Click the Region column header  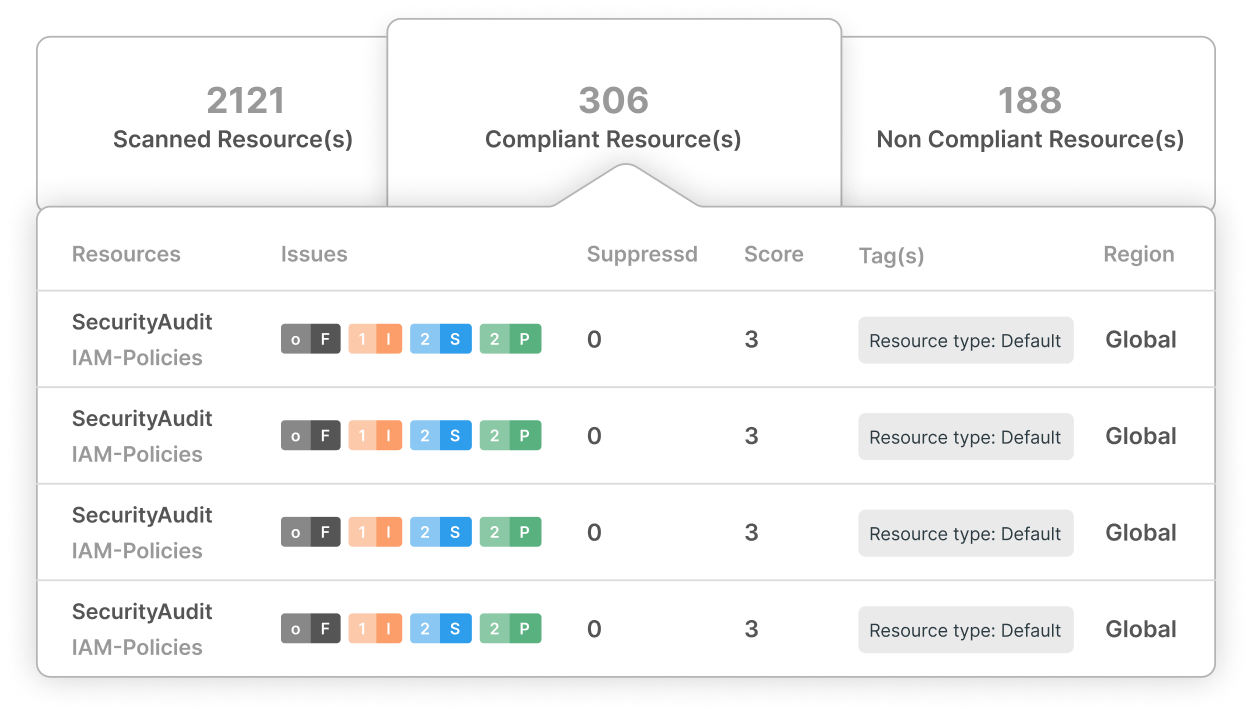click(x=1138, y=254)
